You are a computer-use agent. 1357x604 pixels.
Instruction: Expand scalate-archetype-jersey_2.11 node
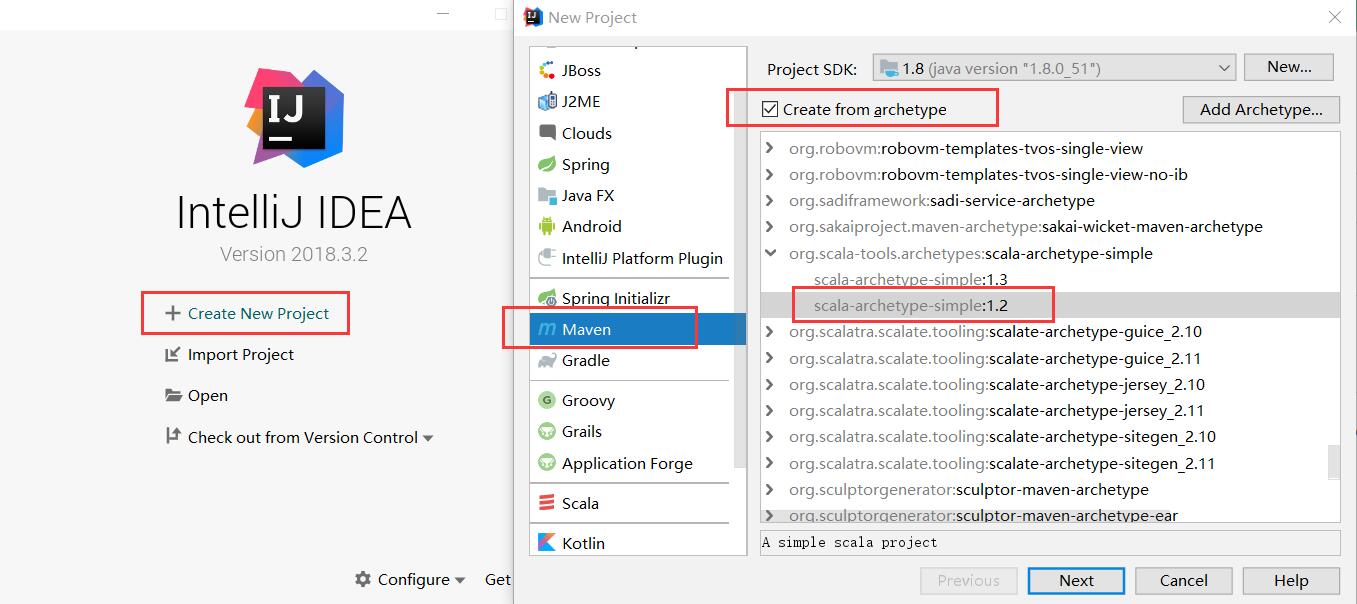(770, 410)
